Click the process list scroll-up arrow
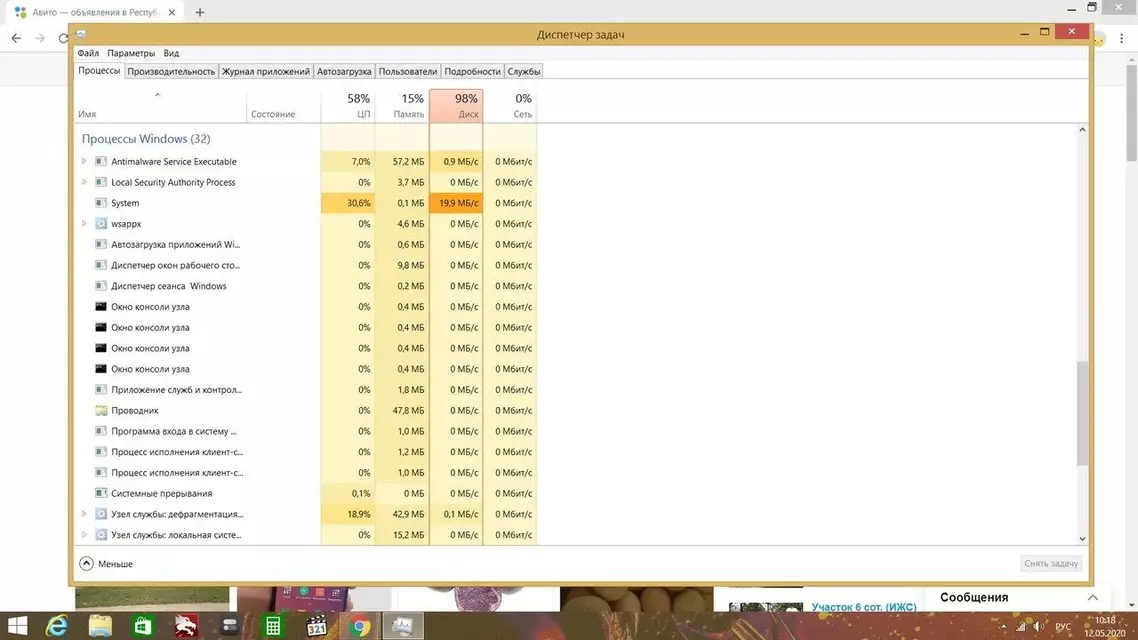The width and height of the screenshot is (1138, 640). [1082, 130]
